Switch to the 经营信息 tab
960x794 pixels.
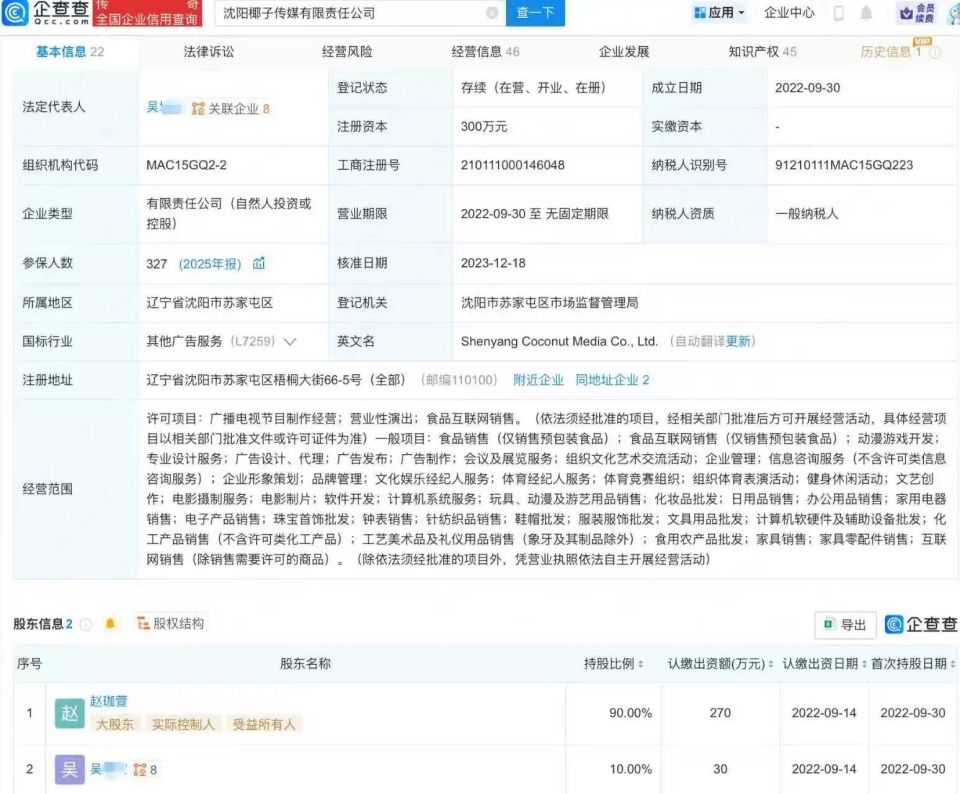click(486, 52)
